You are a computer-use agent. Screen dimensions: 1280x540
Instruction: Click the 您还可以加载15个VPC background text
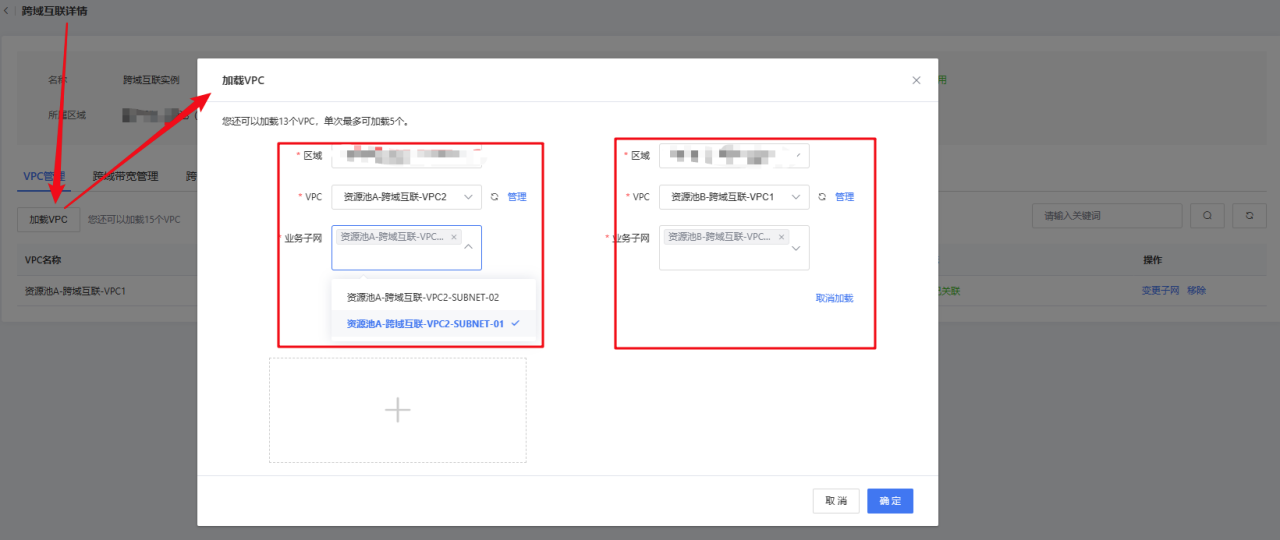134,219
